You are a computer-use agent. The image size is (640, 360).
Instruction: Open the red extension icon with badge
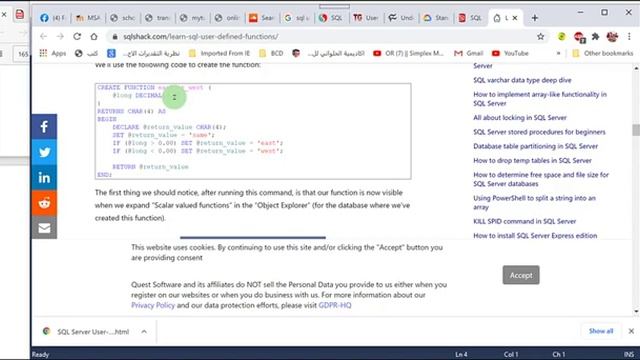pos(579,37)
